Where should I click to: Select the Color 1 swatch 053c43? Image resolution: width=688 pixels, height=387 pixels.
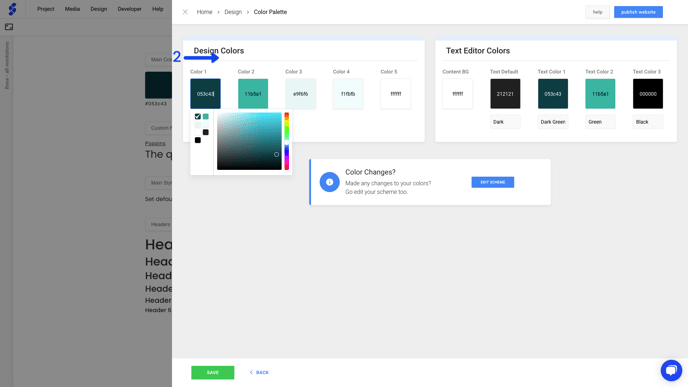click(205, 93)
